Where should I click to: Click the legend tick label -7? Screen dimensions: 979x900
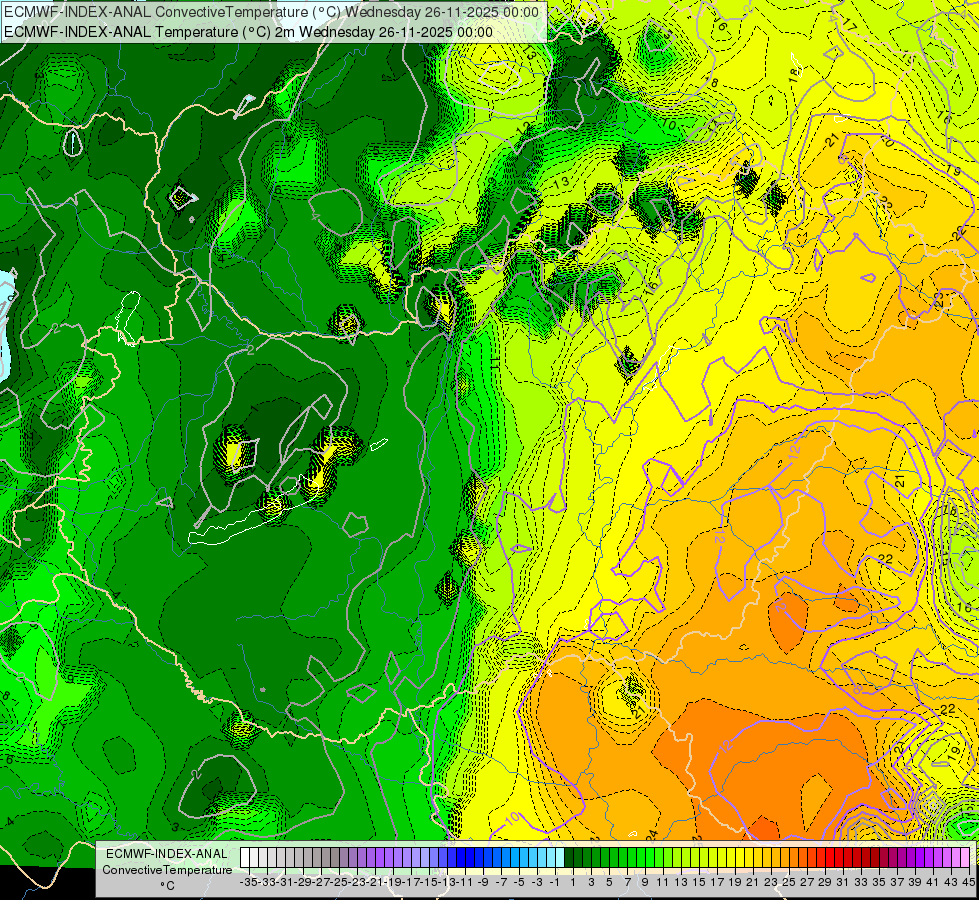(x=501, y=883)
